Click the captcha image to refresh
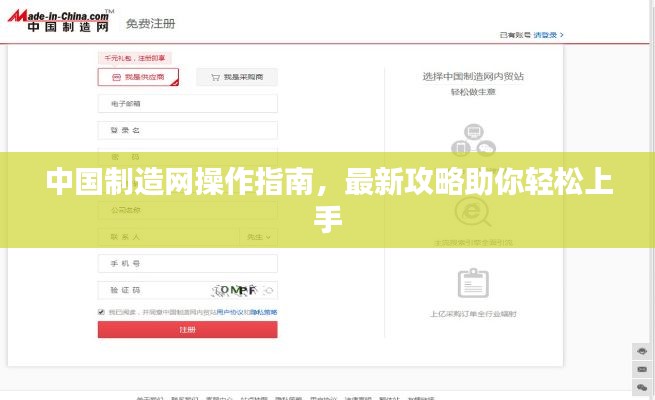Image resolution: width=655 pixels, height=400 pixels. tap(235, 290)
